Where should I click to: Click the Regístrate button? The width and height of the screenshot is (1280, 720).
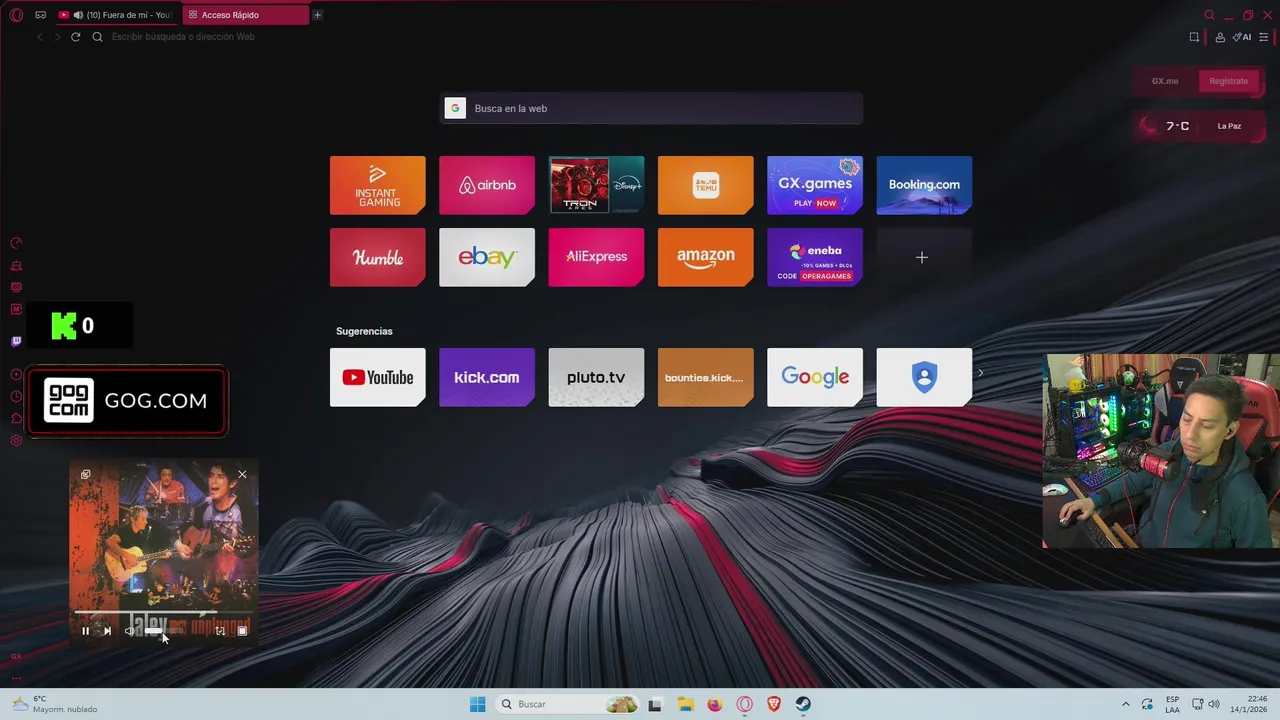coord(1228,81)
